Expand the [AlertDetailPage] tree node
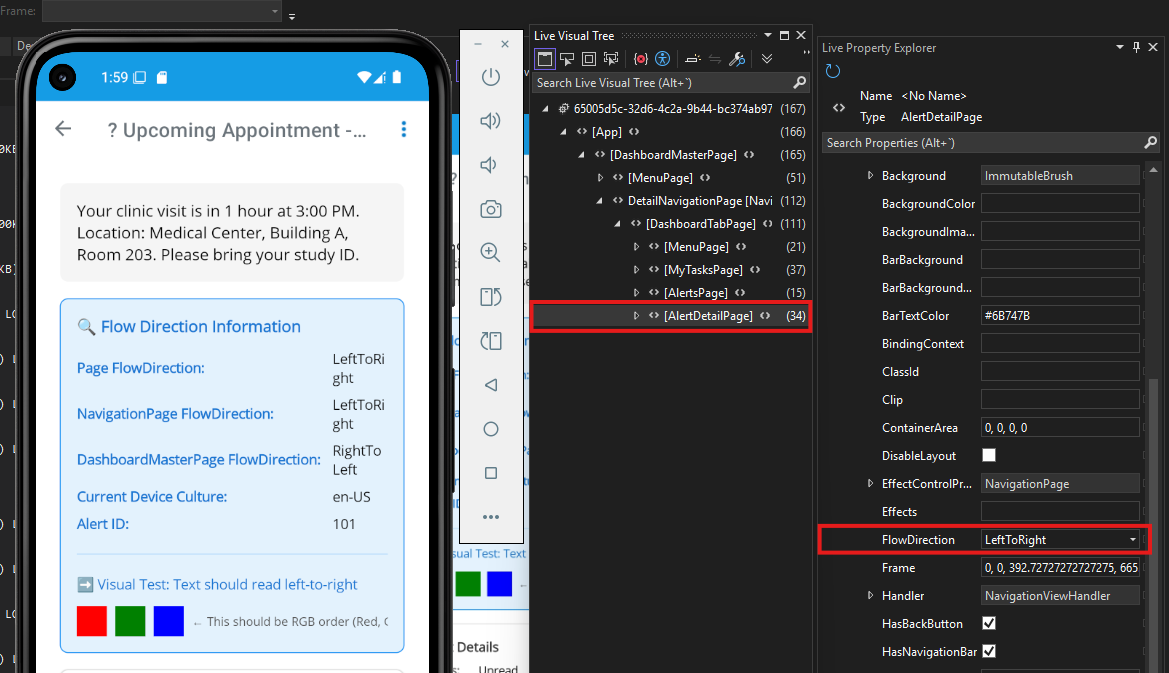This screenshot has width=1169, height=673. (x=636, y=316)
